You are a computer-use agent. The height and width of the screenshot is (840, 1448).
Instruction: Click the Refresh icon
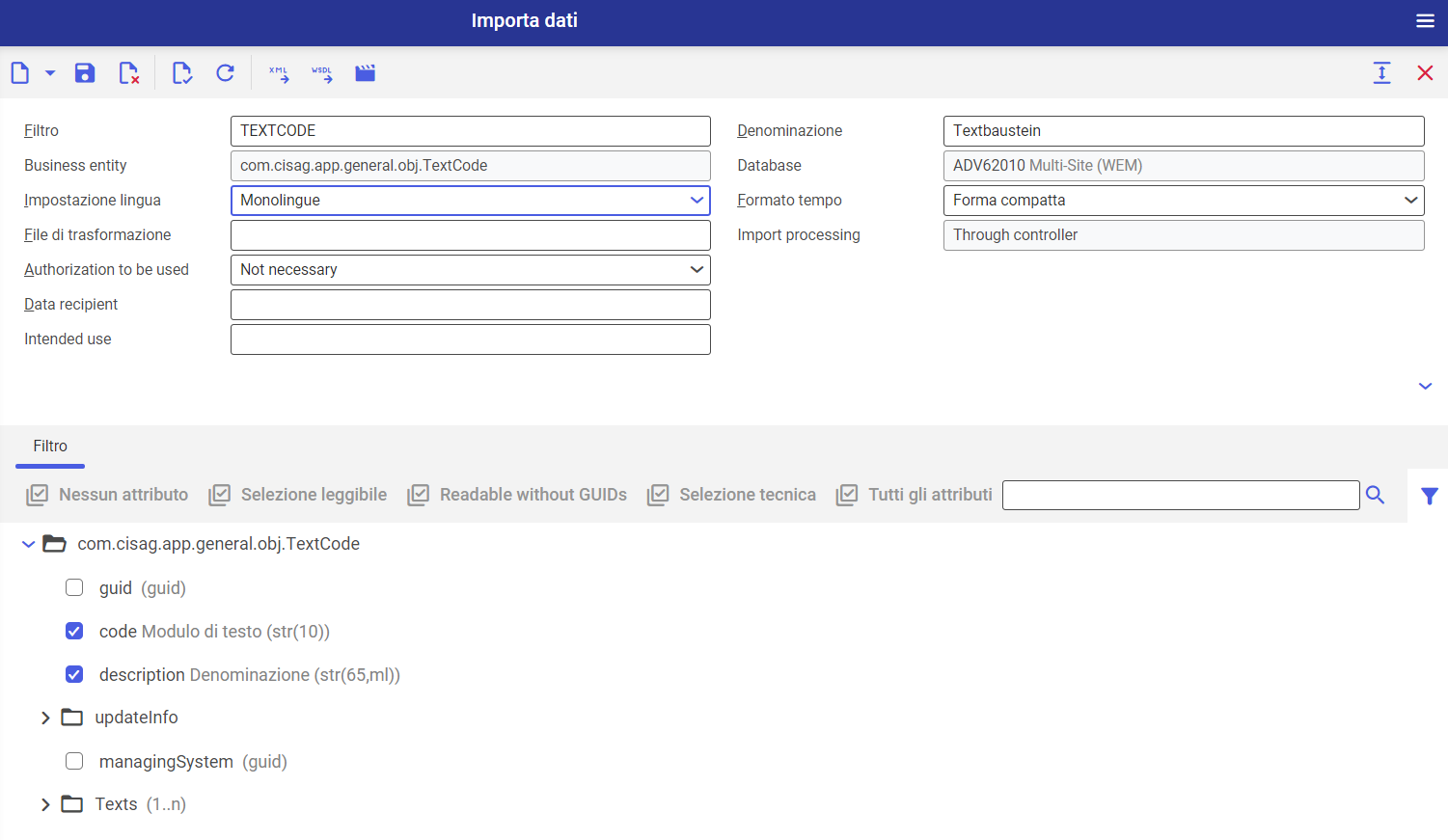[226, 73]
